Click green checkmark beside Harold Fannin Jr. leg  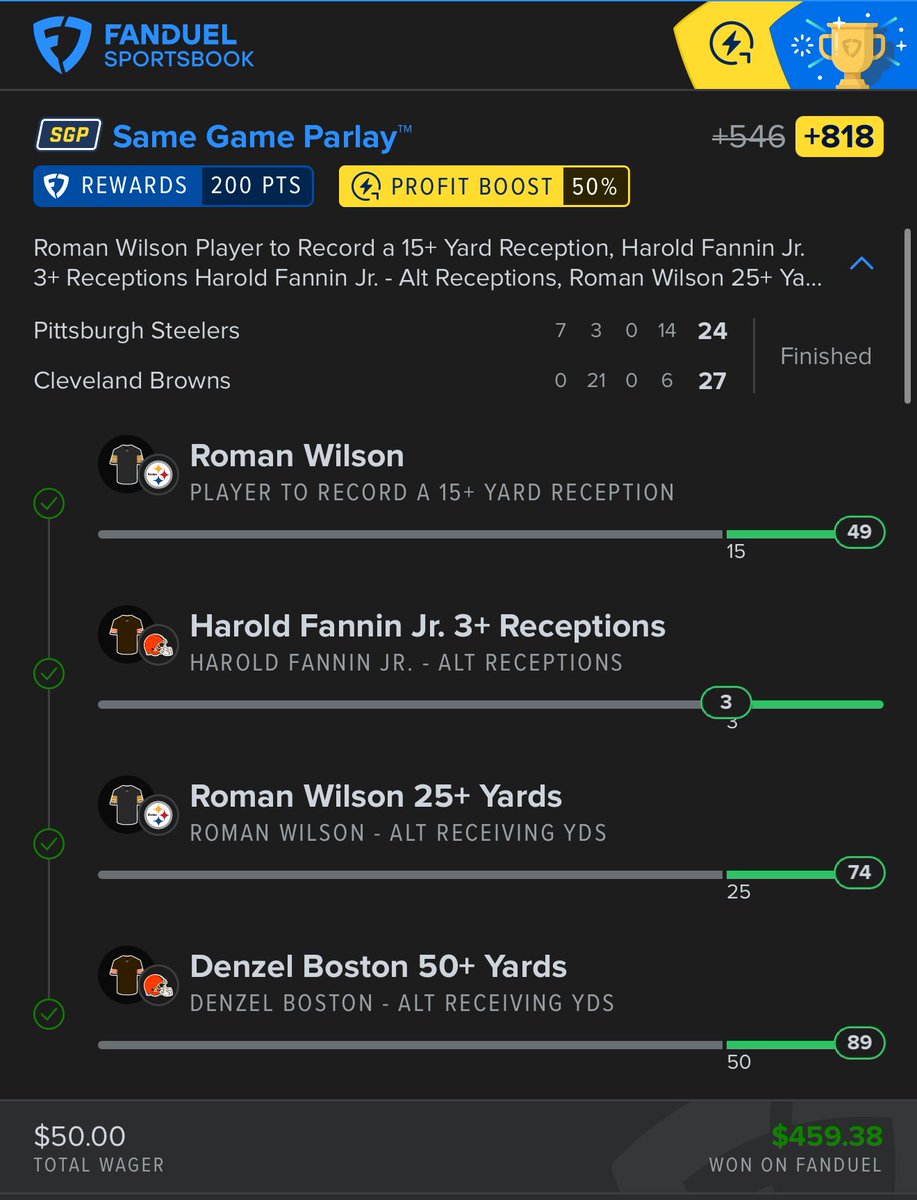click(49, 675)
